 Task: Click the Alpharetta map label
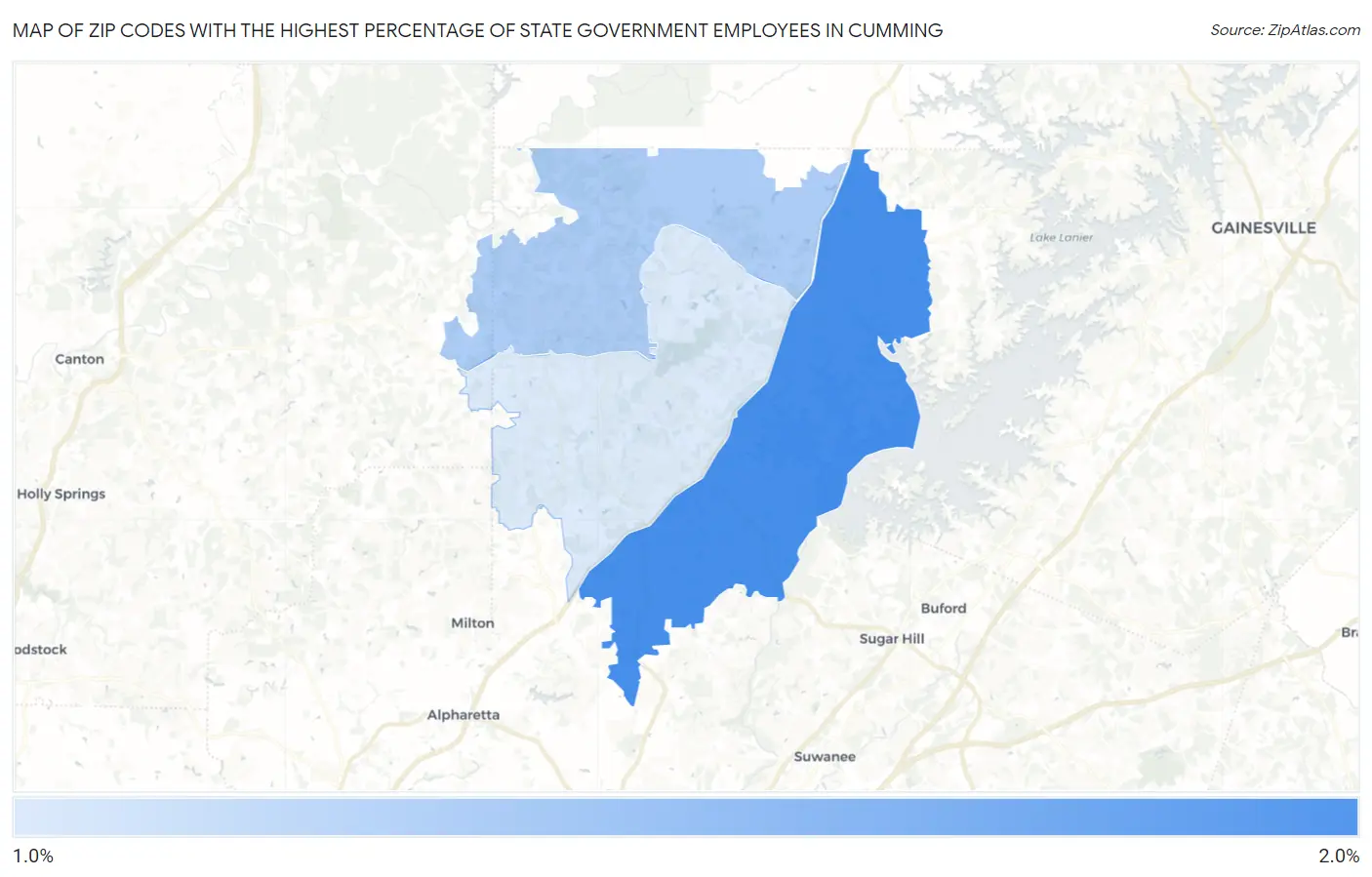(x=463, y=714)
